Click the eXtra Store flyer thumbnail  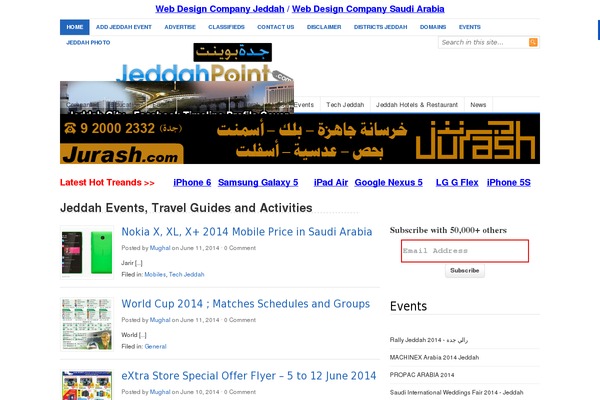click(87, 385)
